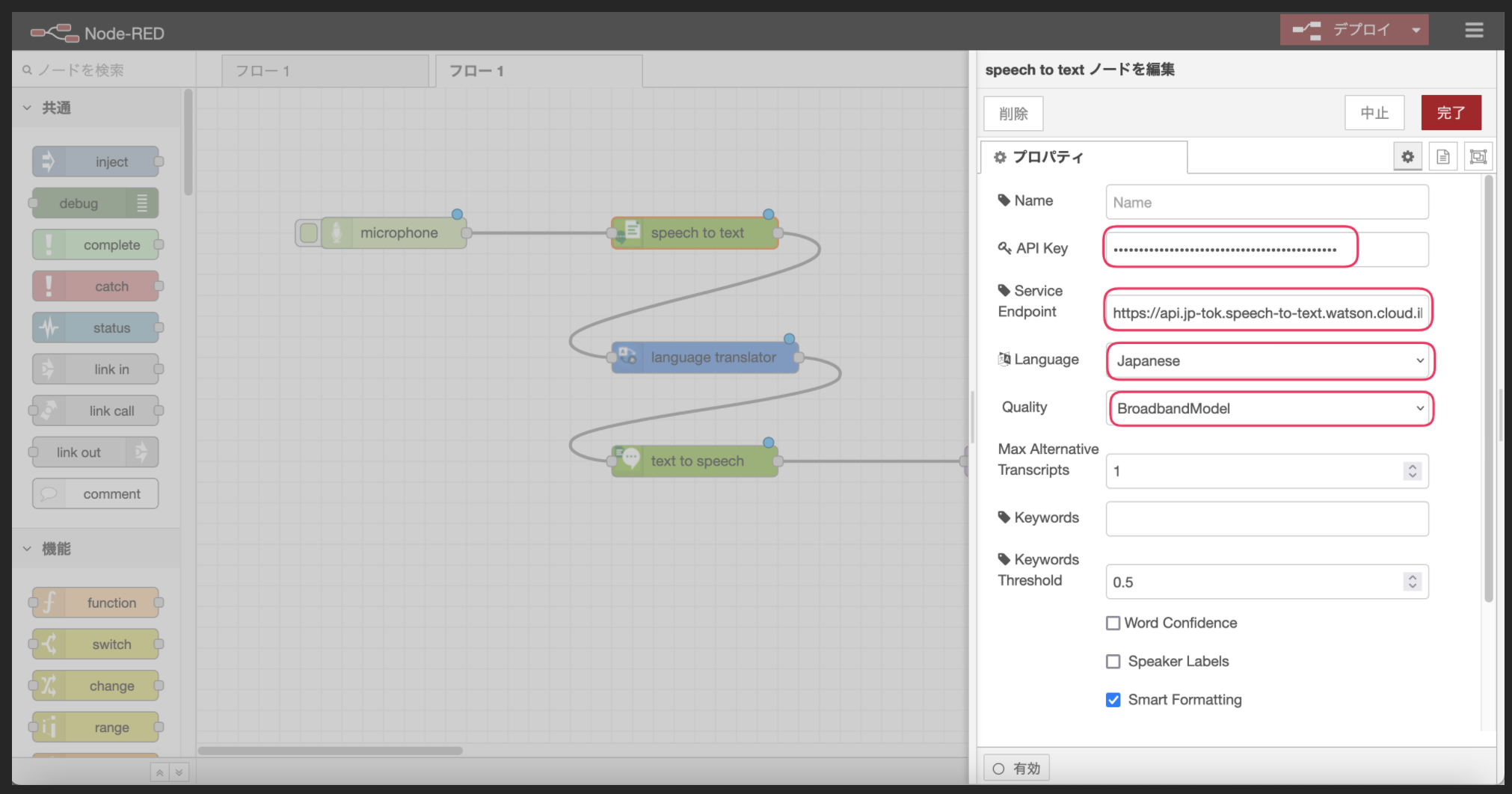Open the デプロイ options dropdown arrow

click(1416, 31)
